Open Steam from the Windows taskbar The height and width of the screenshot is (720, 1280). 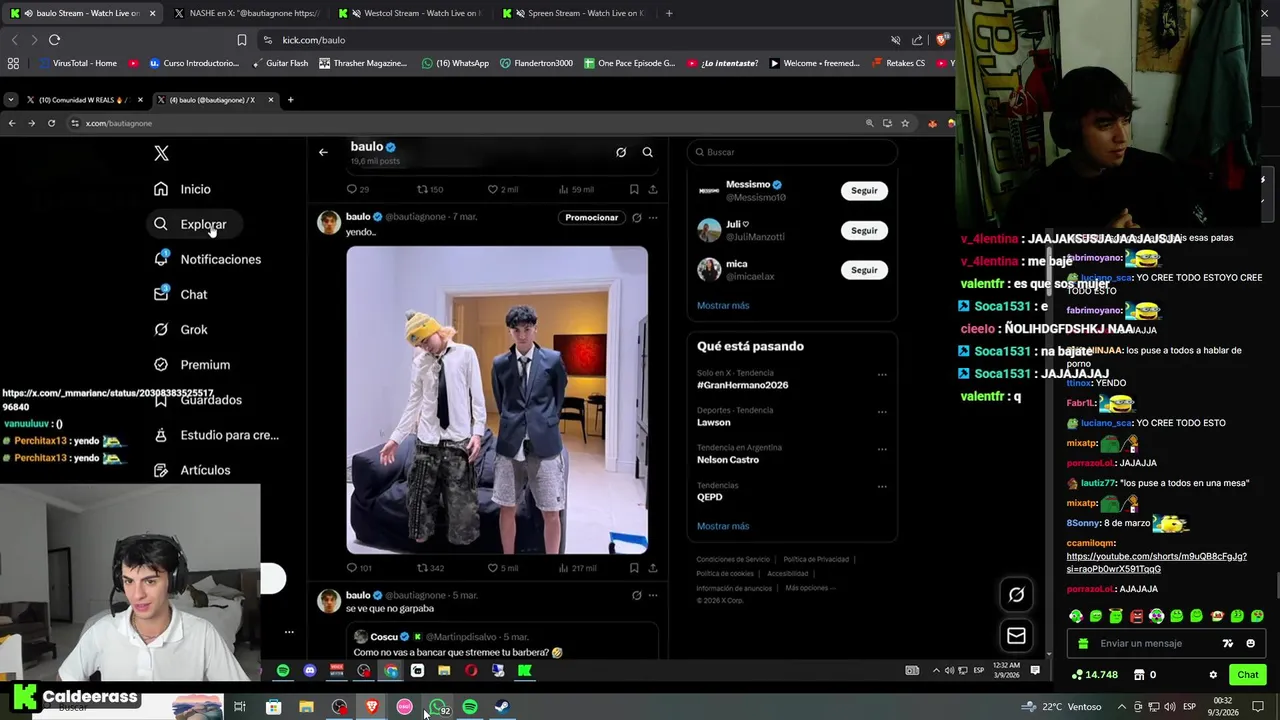pos(502,707)
